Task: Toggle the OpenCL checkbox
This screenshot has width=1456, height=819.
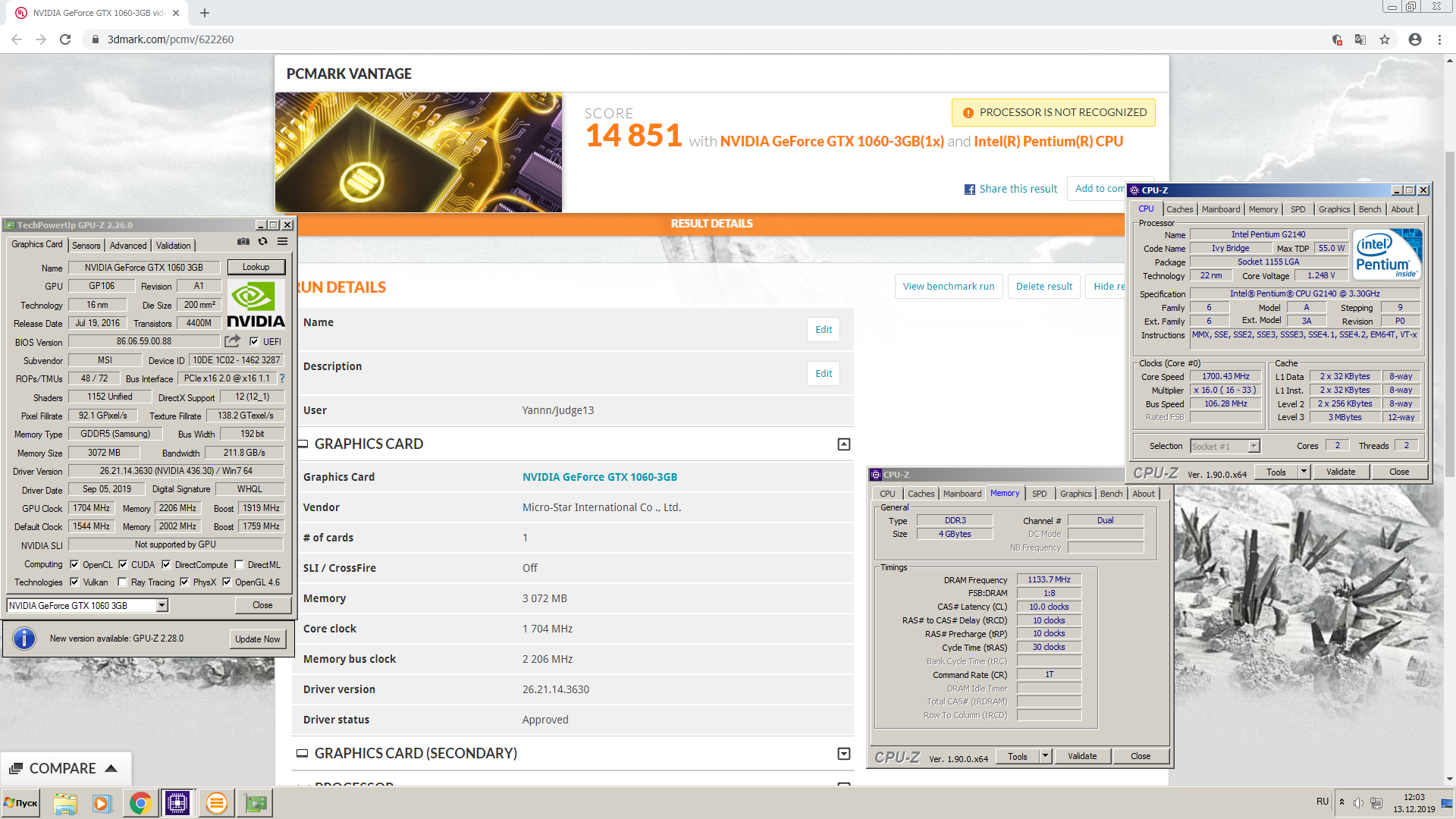Action: tap(74, 564)
